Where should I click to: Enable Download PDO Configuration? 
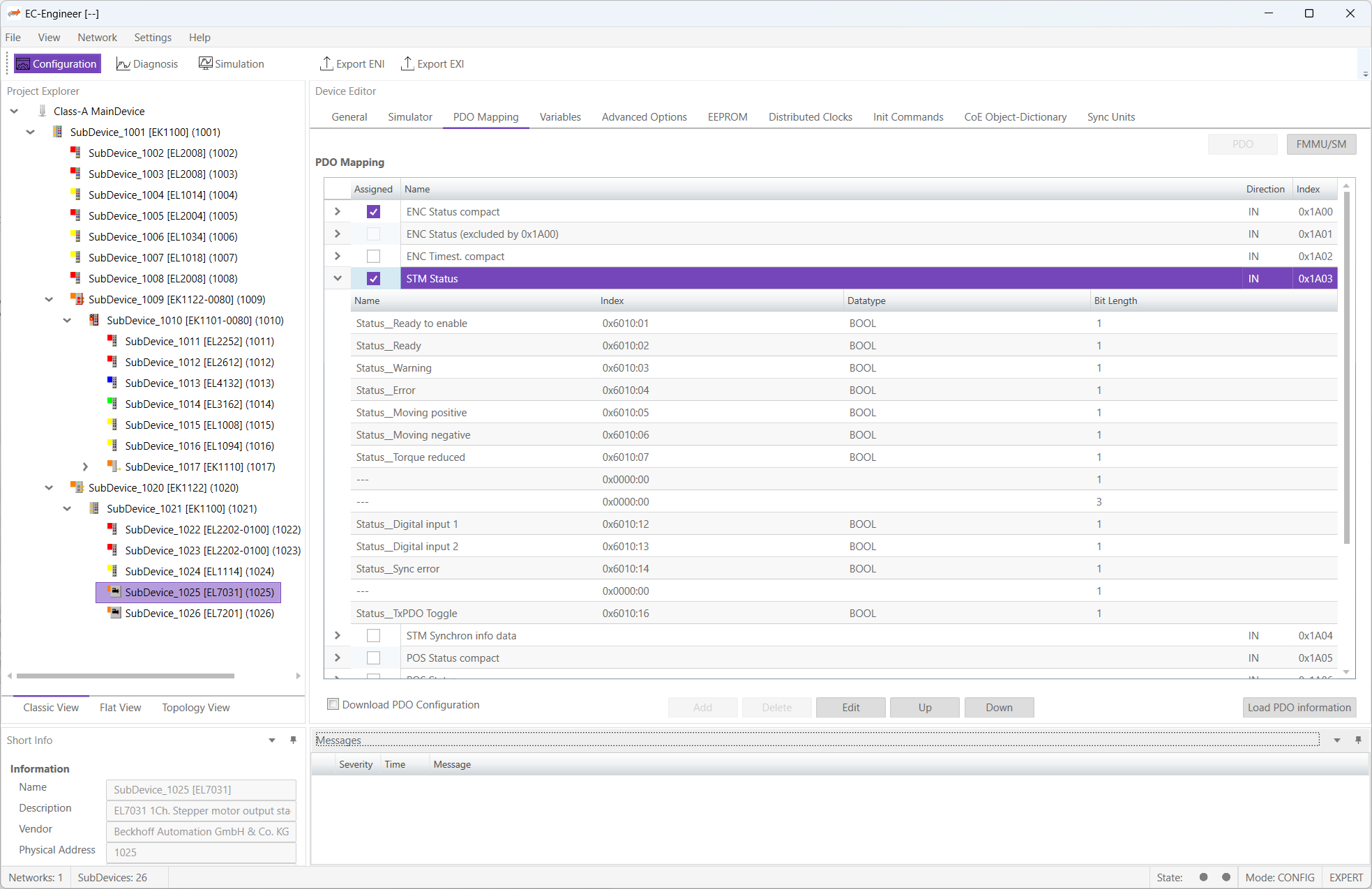(x=333, y=704)
